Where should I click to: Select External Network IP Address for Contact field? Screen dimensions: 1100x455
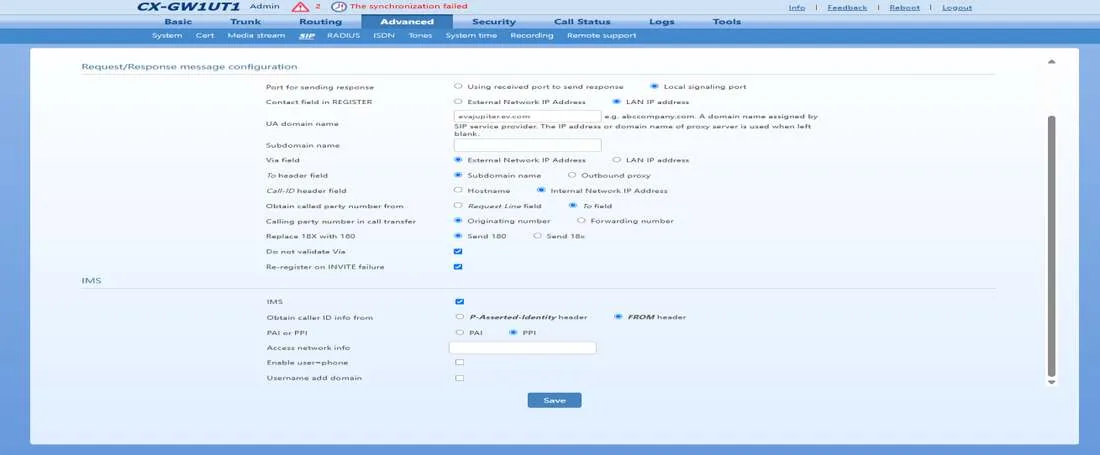point(458,102)
